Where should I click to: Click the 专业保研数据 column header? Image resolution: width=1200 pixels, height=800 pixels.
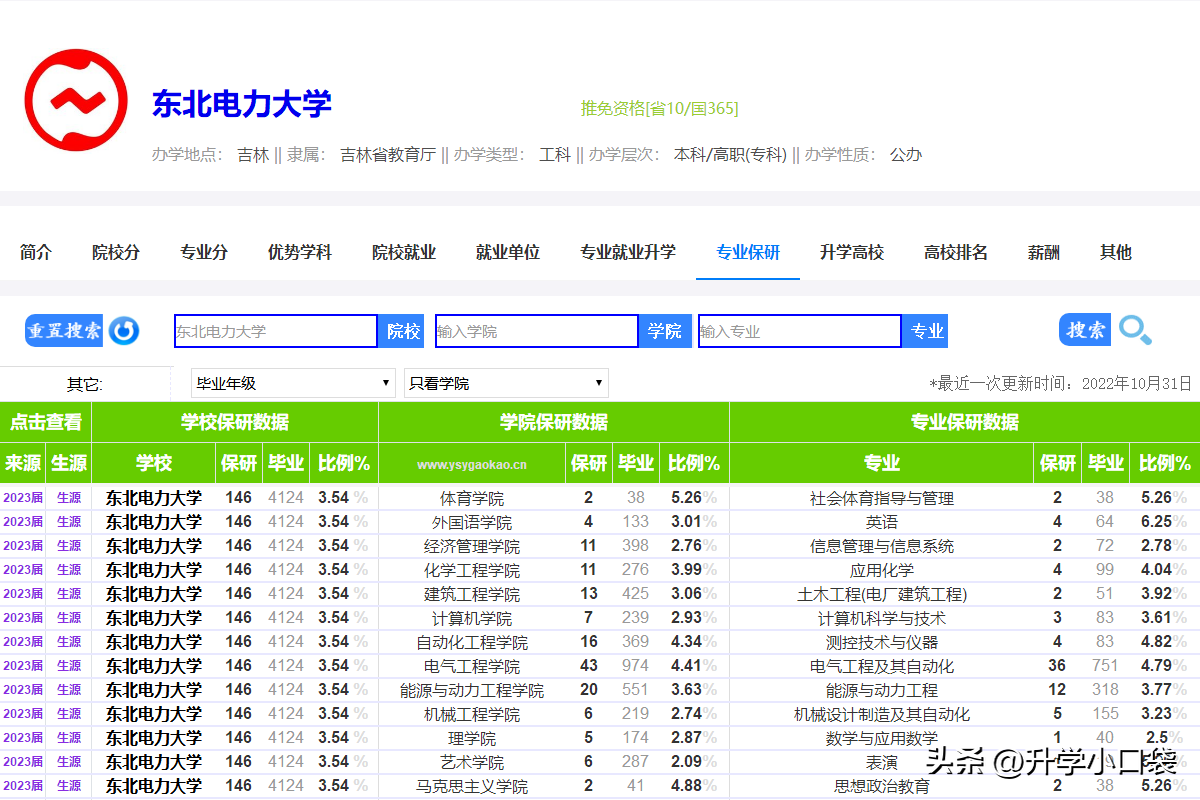pos(965,422)
